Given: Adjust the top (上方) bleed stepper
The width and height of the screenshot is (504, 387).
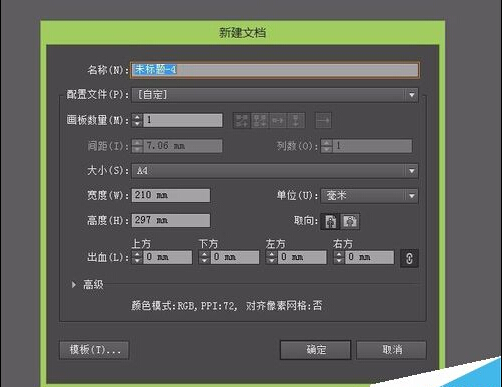Looking at the screenshot, I should coord(137,257).
